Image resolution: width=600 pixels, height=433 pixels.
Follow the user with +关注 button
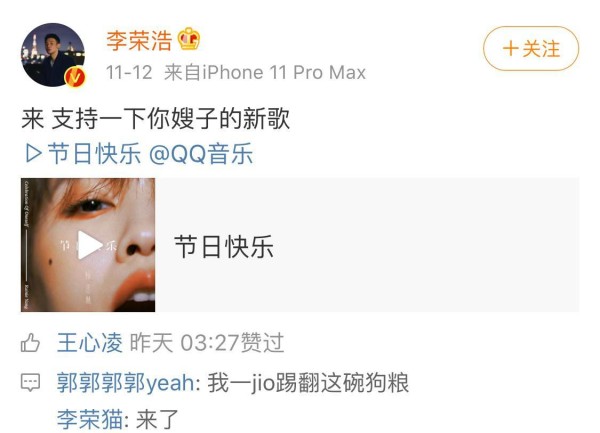pyautogui.click(x=531, y=49)
